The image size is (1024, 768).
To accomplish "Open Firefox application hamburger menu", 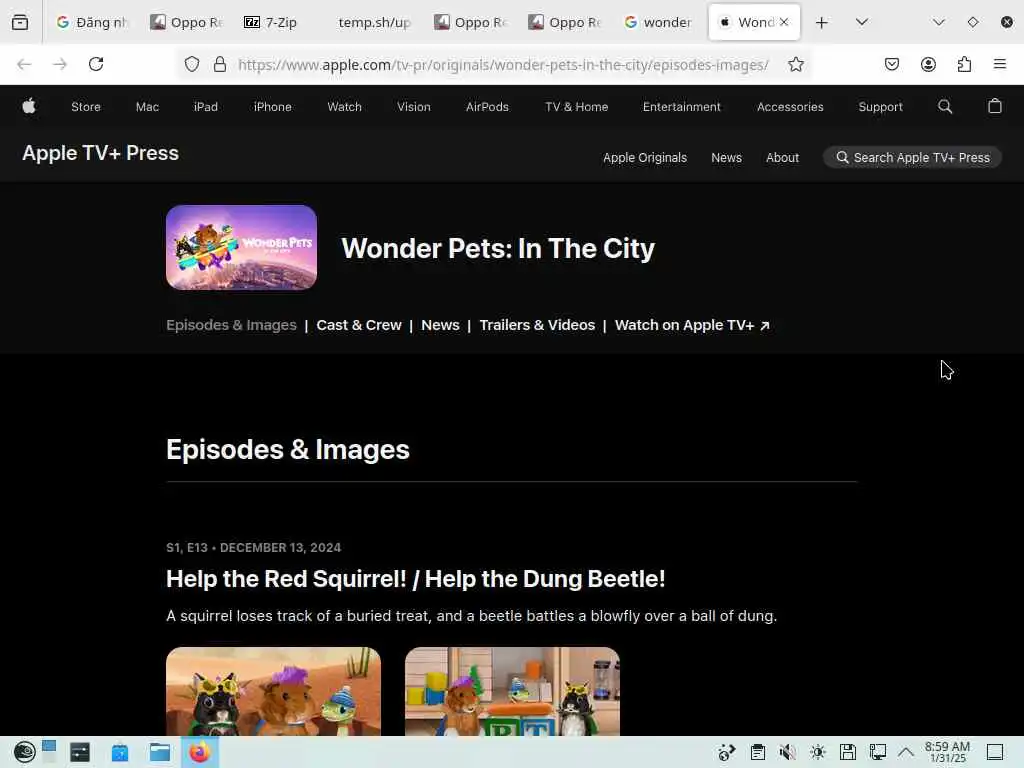I will (1000, 64).
